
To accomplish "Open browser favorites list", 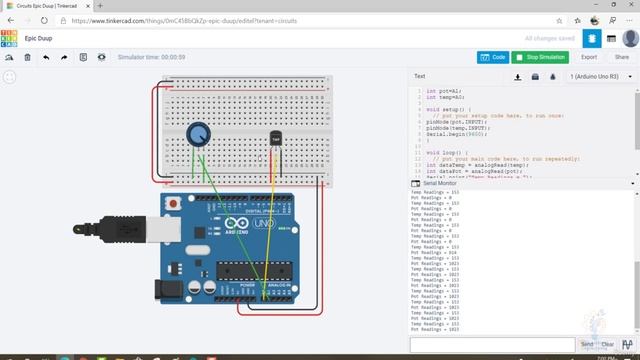I will pos(577,21).
